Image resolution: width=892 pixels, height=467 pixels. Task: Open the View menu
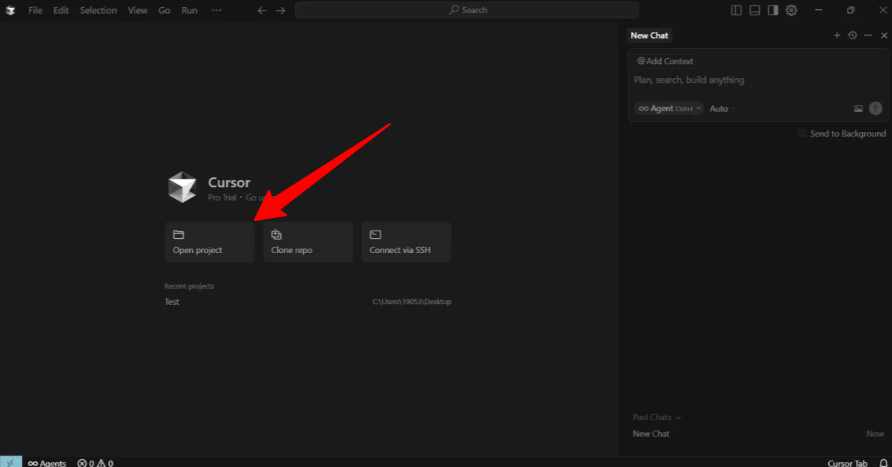pyautogui.click(x=138, y=10)
